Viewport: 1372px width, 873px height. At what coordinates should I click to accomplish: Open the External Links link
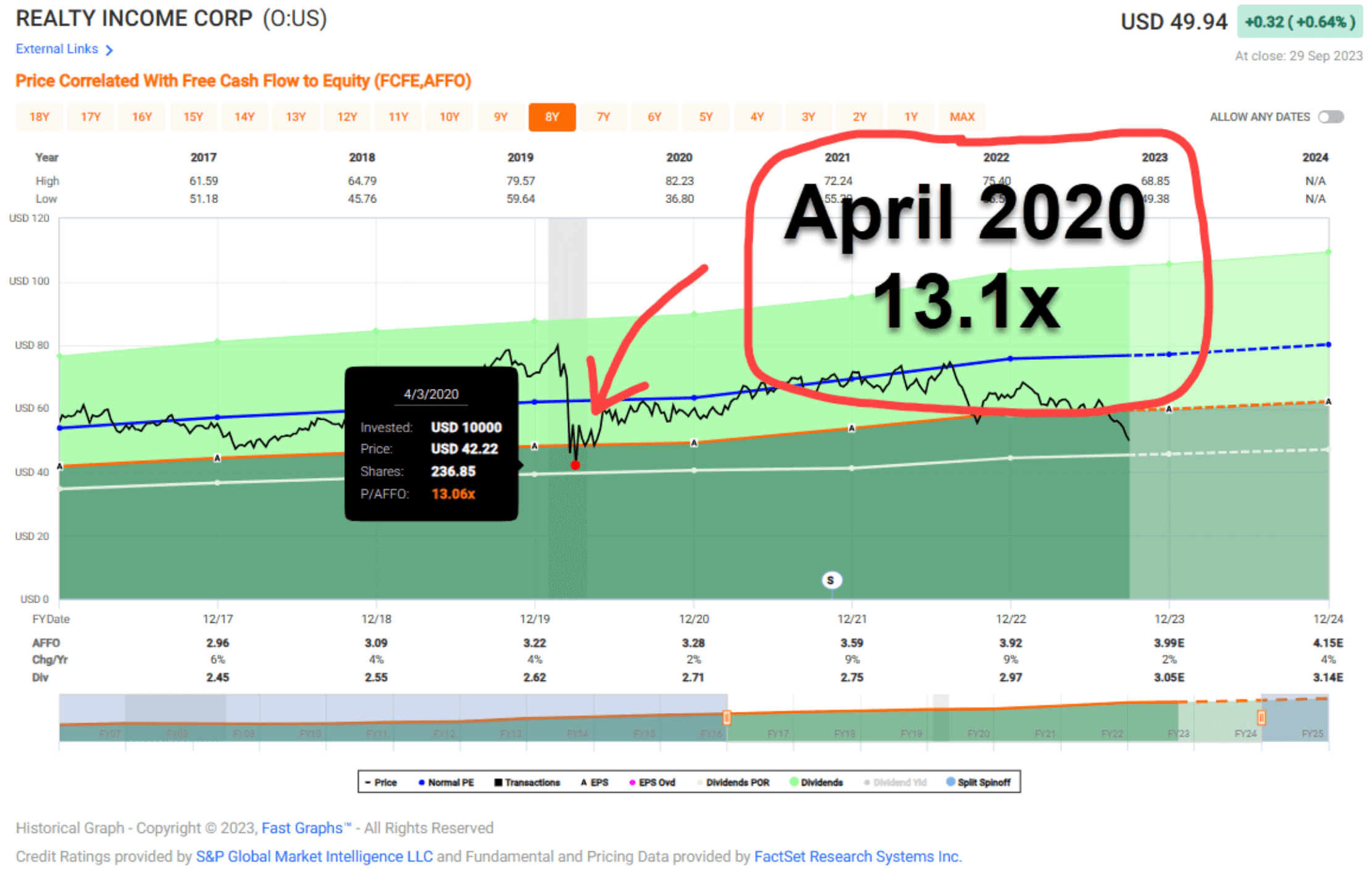(x=57, y=49)
